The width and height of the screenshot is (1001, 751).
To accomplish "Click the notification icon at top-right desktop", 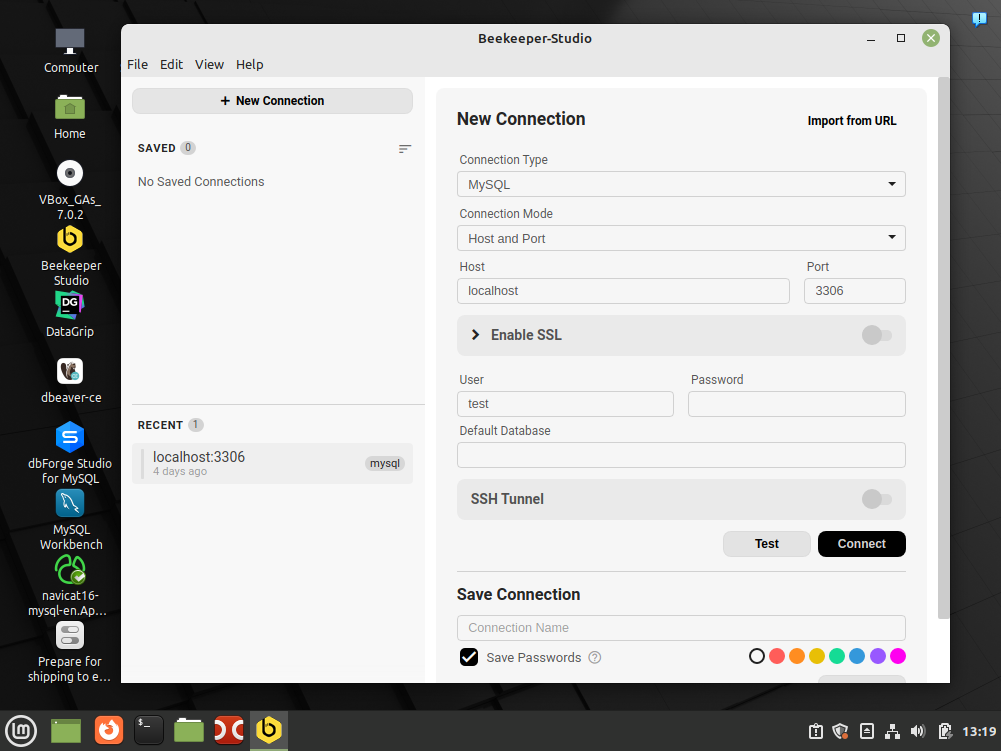I will point(979,19).
